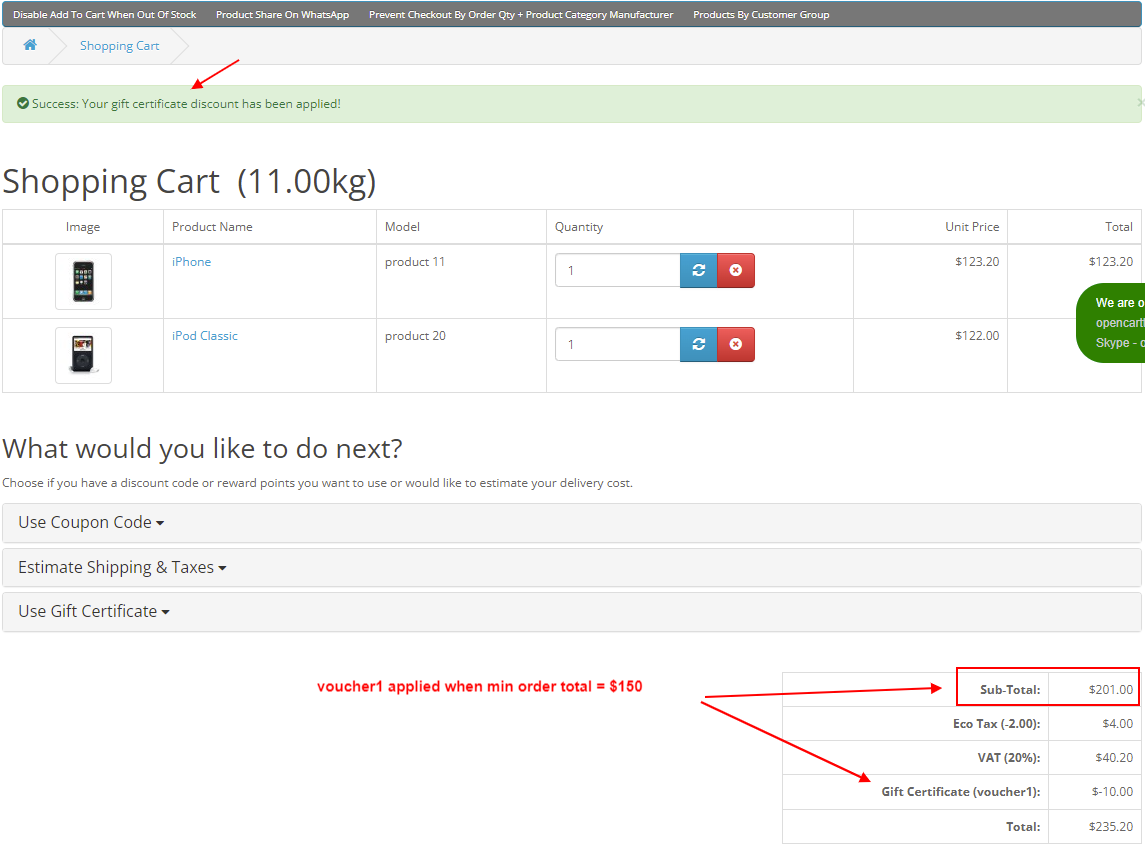The image size is (1145, 853).
Task: Dismiss the gift certificate success message
Action: click(x=1140, y=101)
